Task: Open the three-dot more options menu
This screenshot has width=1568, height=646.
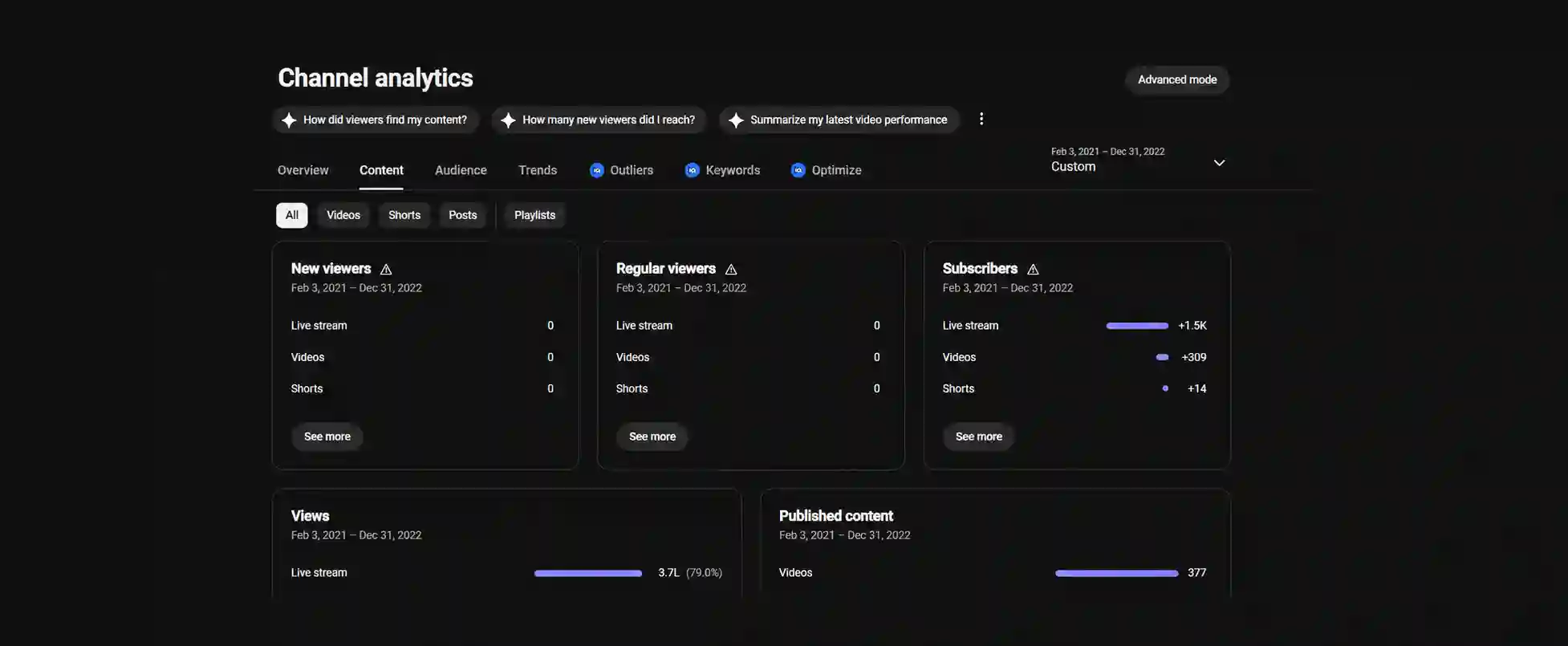Action: tap(981, 119)
